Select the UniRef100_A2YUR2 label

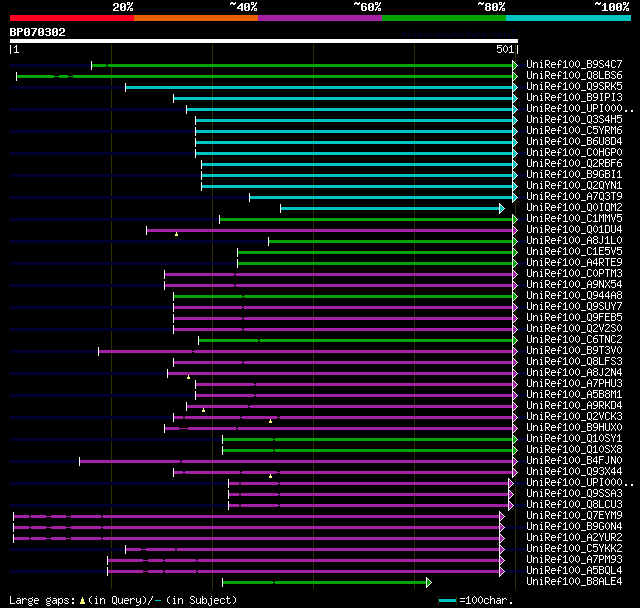coord(574,538)
